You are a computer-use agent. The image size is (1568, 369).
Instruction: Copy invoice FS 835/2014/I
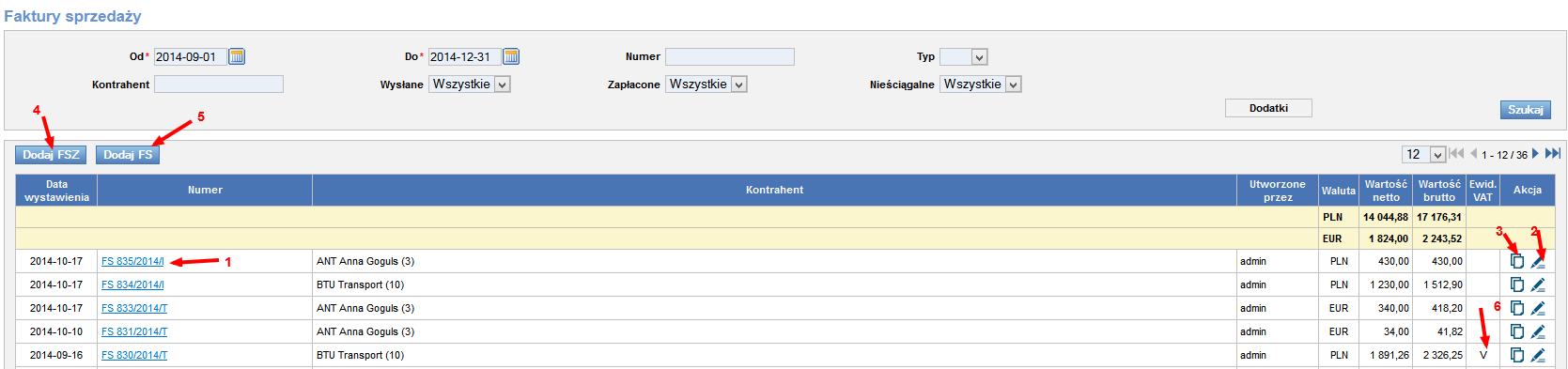click(x=1516, y=261)
